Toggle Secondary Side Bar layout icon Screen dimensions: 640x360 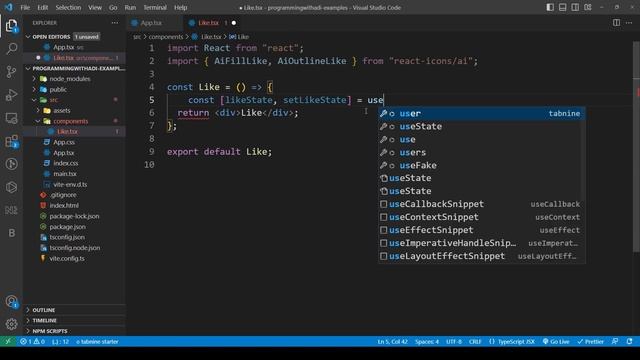(575, 7)
